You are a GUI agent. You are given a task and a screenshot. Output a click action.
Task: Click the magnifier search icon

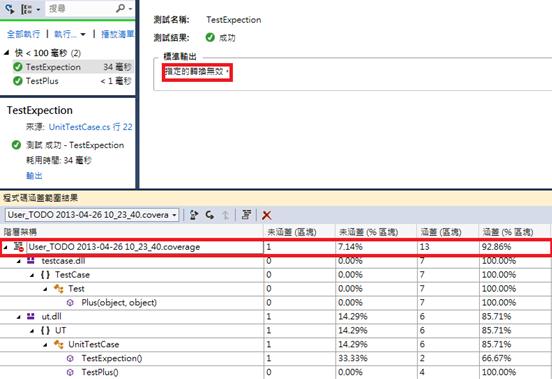point(120,8)
